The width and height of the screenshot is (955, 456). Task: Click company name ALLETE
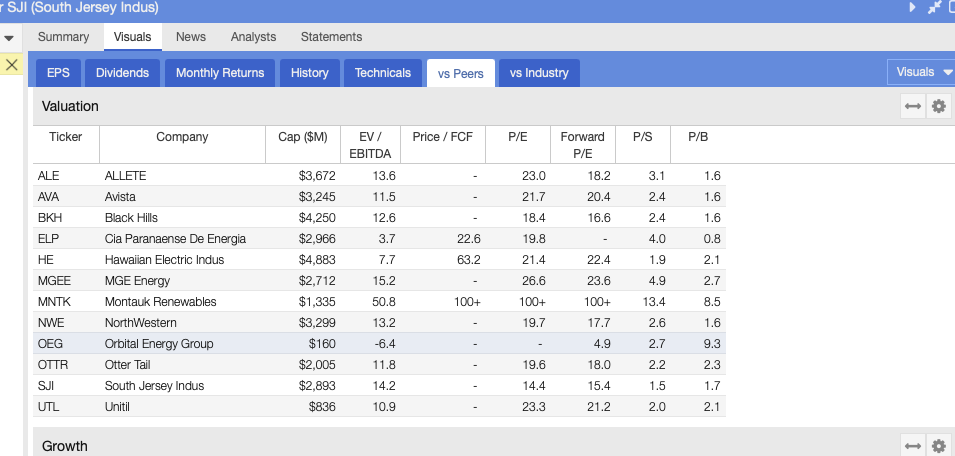click(x=125, y=176)
